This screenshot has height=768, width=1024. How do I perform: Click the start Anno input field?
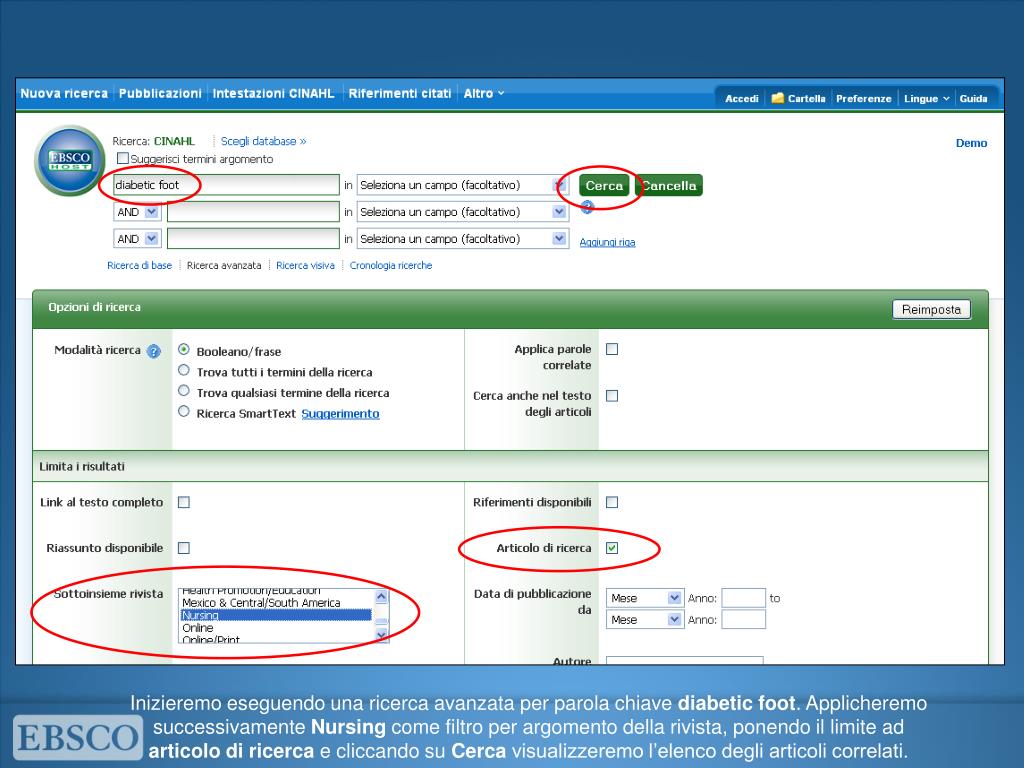tap(743, 598)
